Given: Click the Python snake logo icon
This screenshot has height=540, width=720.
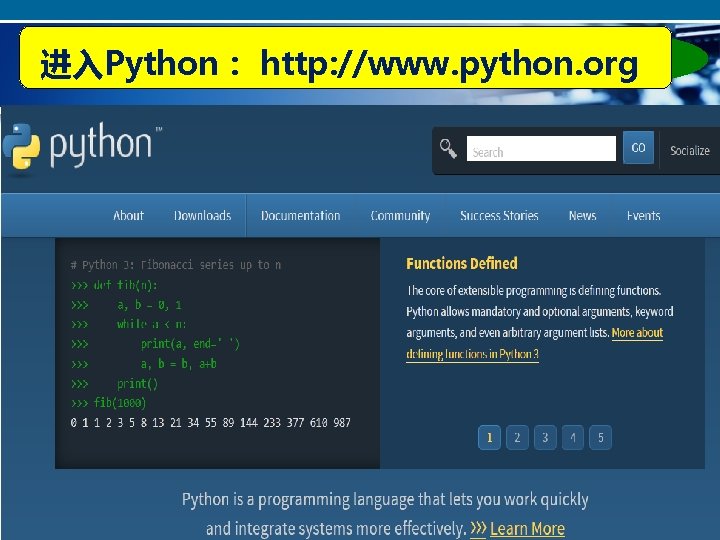Looking at the screenshot, I should 22,146.
